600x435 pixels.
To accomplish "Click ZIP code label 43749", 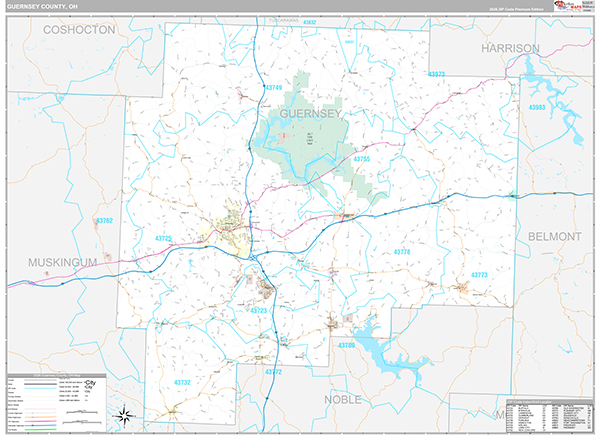I will point(274,88).
